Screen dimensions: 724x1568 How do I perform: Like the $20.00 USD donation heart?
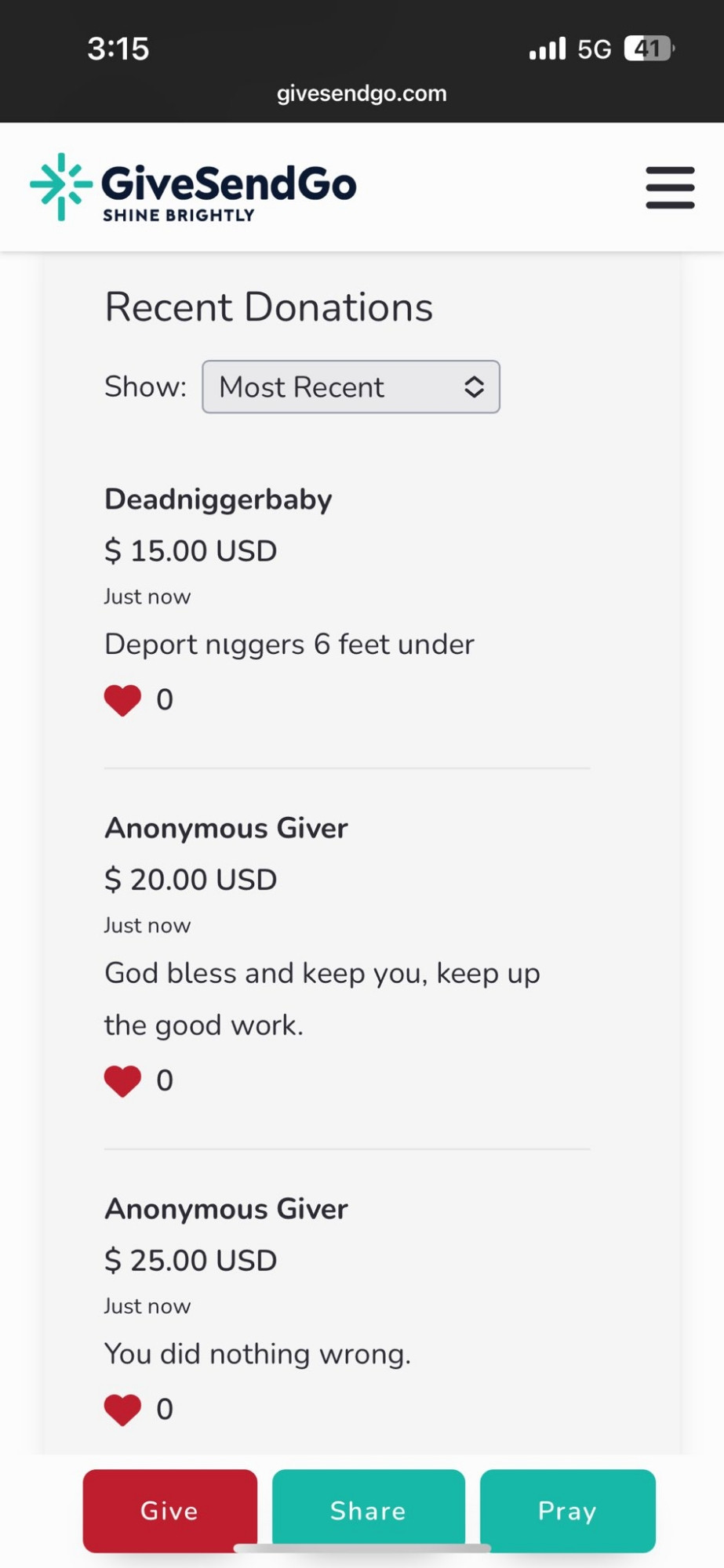pyautogui.click(x=122, y=1081)
